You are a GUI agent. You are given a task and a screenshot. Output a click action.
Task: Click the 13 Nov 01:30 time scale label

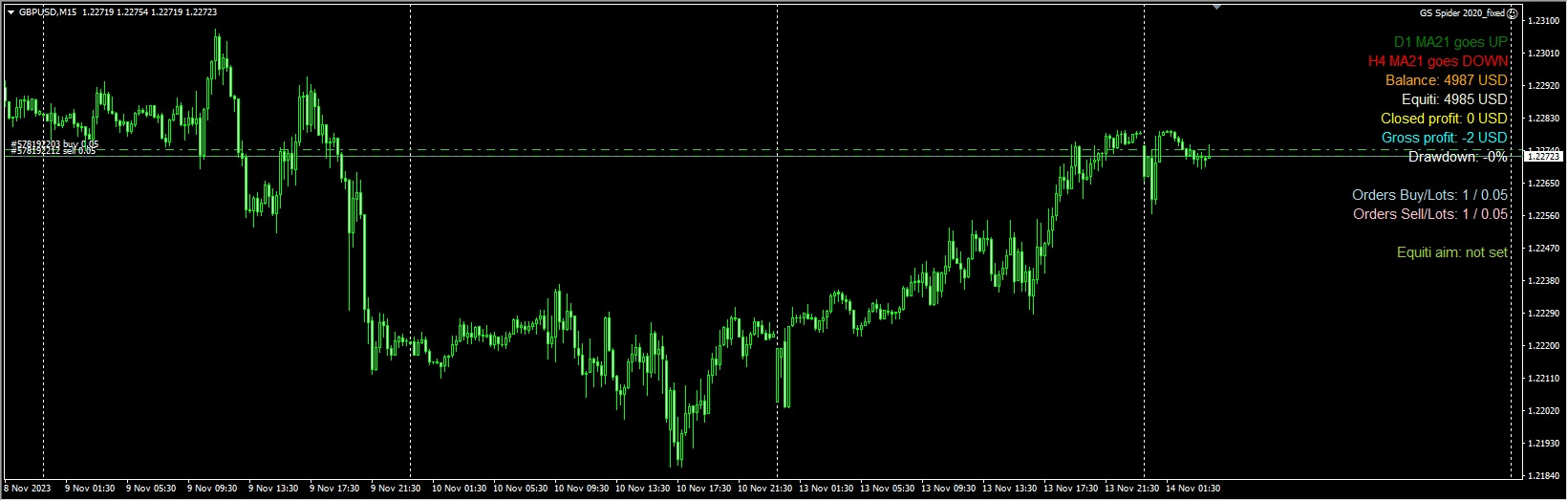point(826,489)
